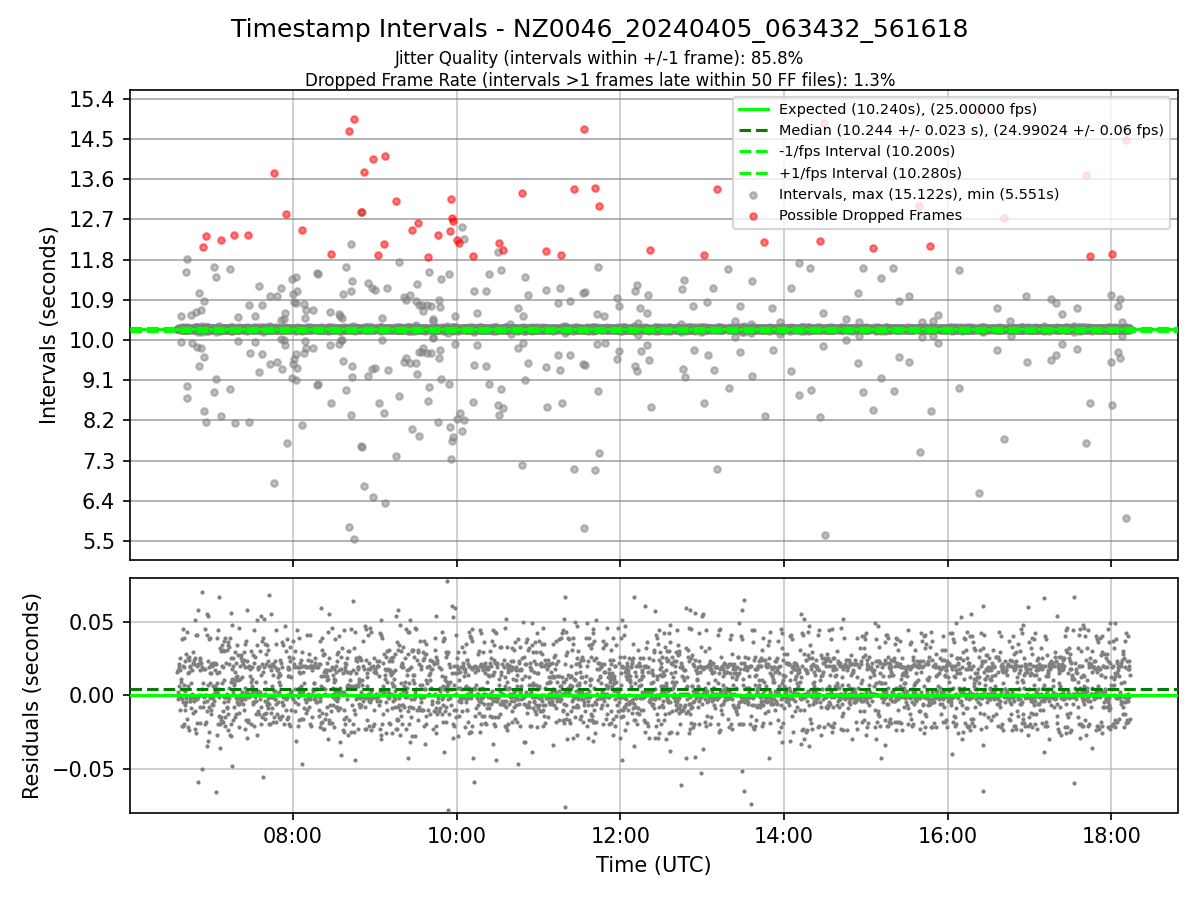Click the red marker beside 'Possible Dropped Frames'
This screenshot has height=900, width=1200.
tap(754, 215)
